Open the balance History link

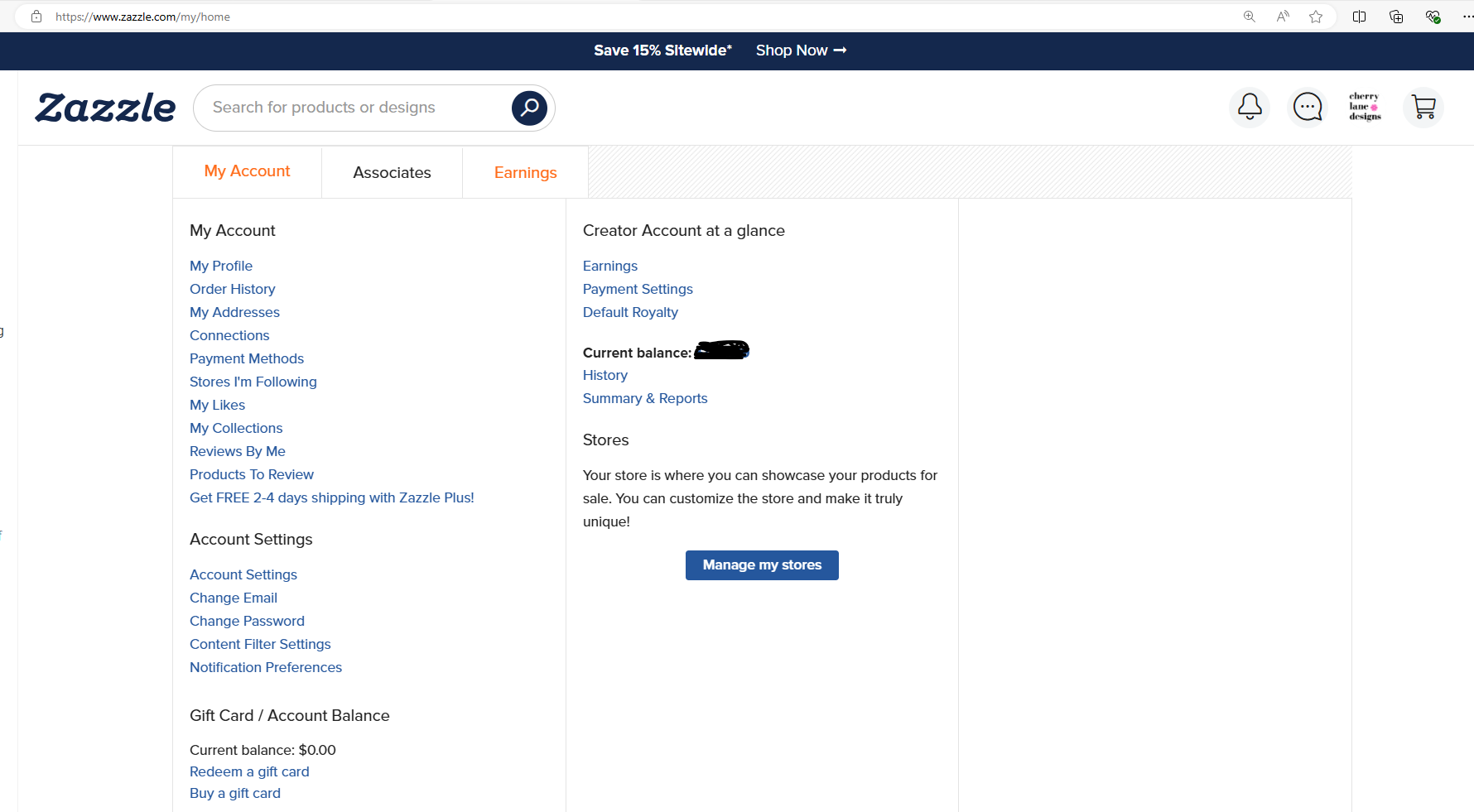(x=605, y=375)
